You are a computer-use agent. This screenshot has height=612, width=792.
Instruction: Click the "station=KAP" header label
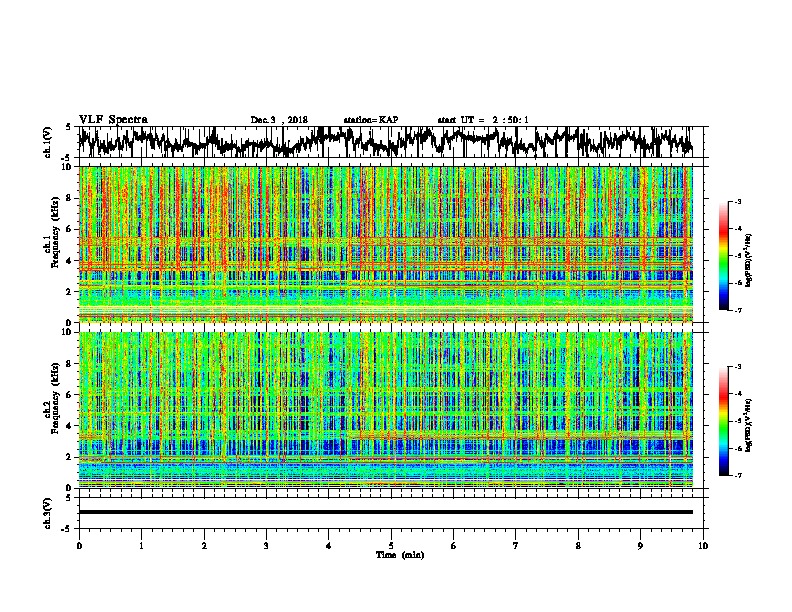point(371,120)
